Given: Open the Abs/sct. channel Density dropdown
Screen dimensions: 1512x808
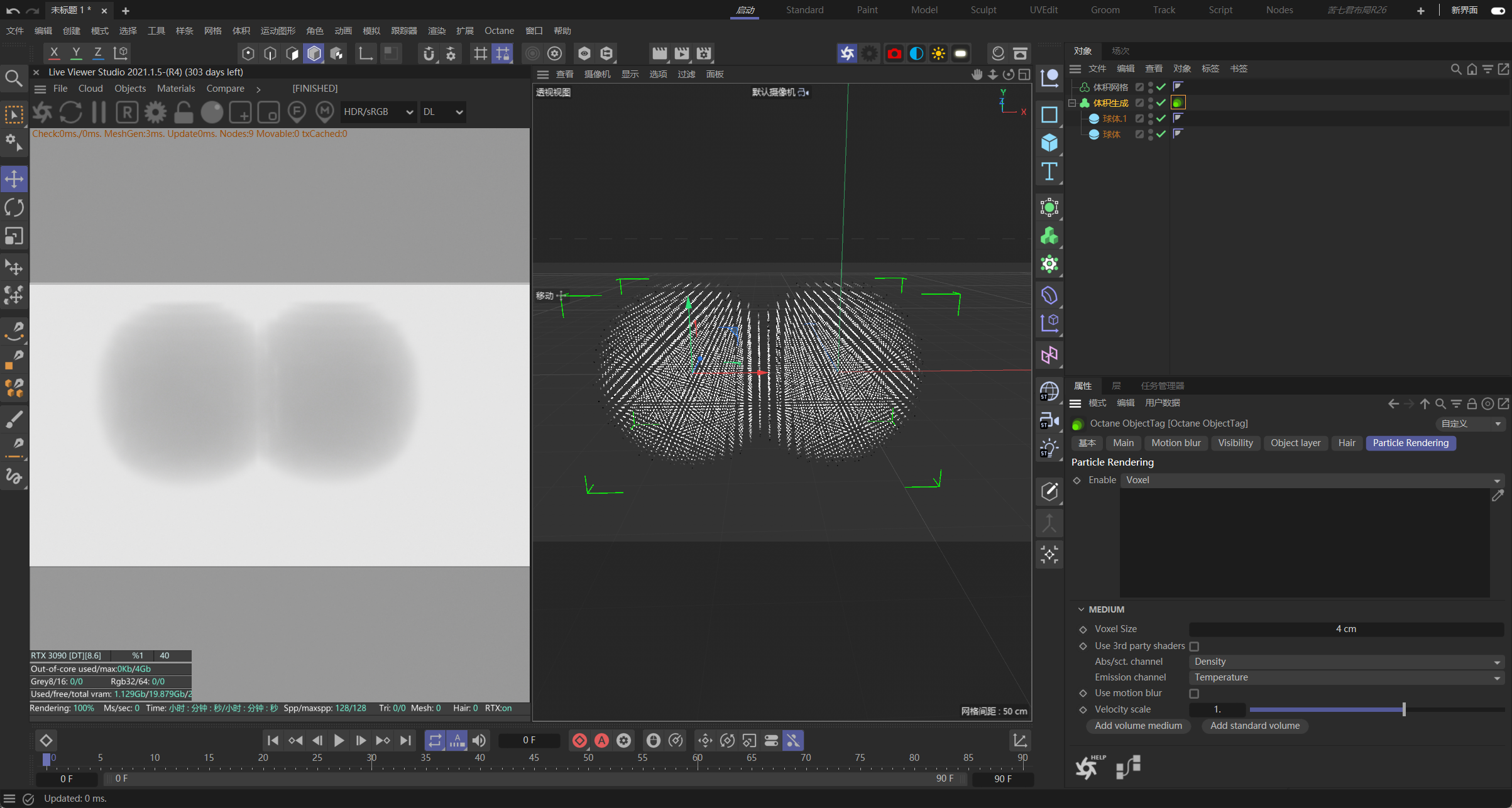Looking at the screenshot, I should 1346,662.
